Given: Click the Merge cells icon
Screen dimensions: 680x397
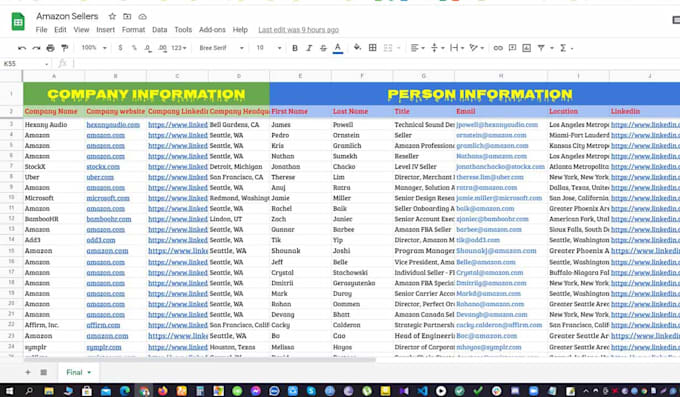Looking at the screenshot, I should tap(388, 48).
